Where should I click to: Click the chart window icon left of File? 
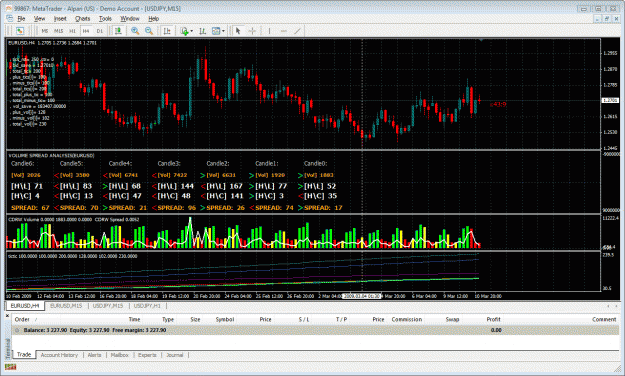click(x=10, y=18)
